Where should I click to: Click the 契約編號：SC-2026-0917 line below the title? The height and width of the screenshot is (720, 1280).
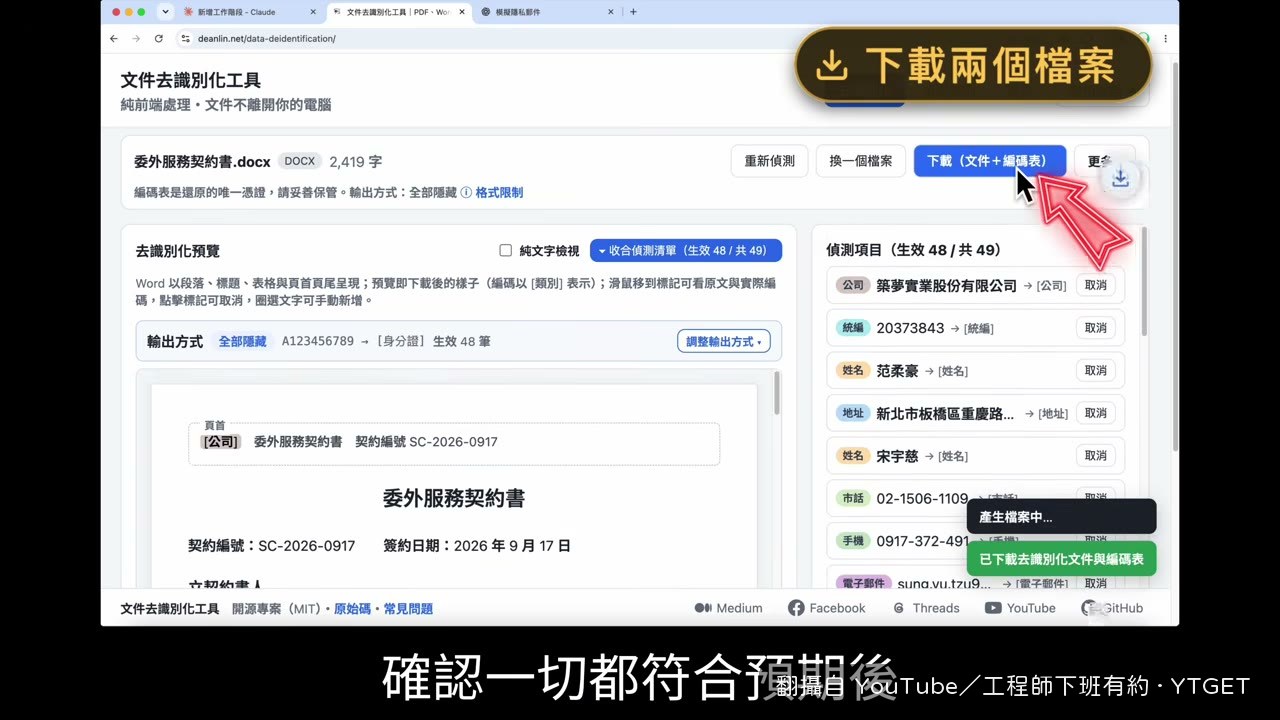tap(272, 546)
